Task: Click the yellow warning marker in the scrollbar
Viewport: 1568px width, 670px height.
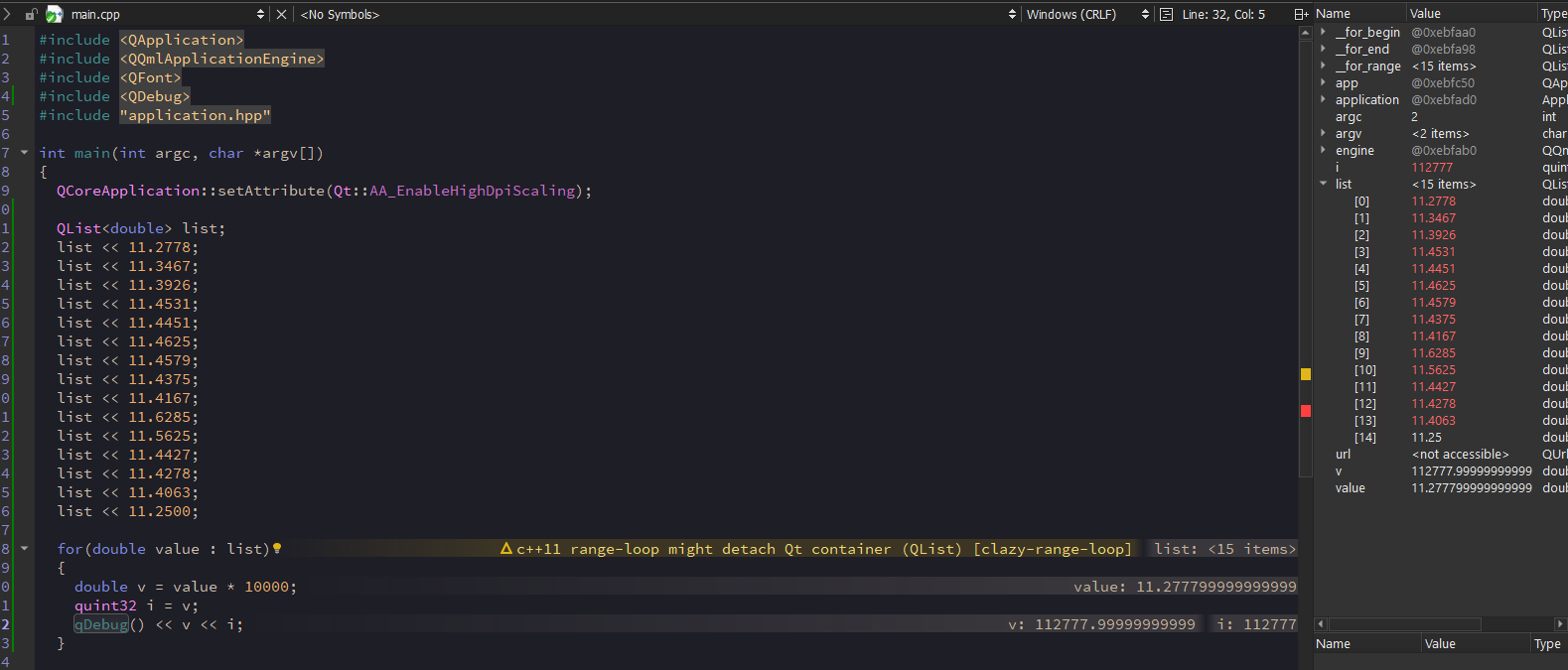Action: coord(1306,374)
